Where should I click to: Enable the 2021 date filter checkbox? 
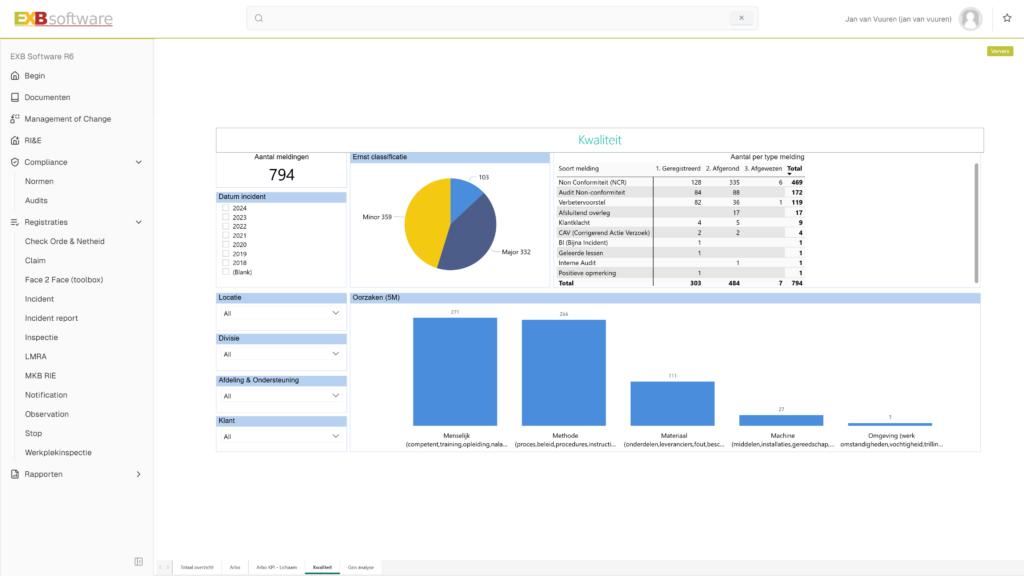point(225,235)
